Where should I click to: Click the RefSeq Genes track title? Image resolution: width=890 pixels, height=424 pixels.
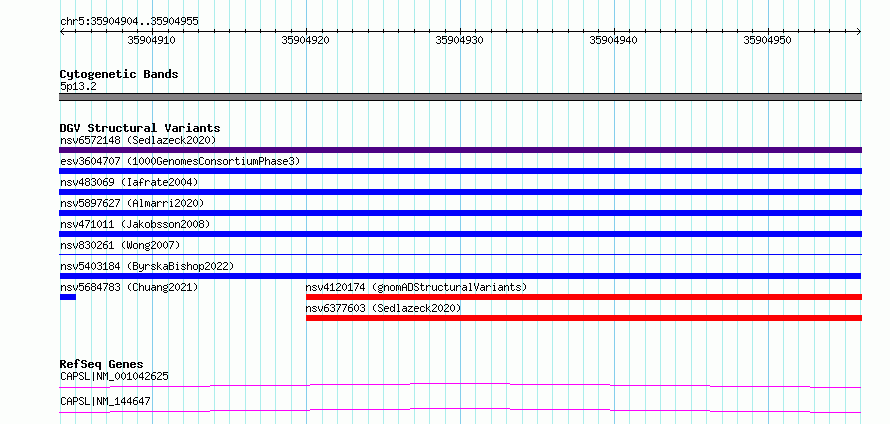102,364
